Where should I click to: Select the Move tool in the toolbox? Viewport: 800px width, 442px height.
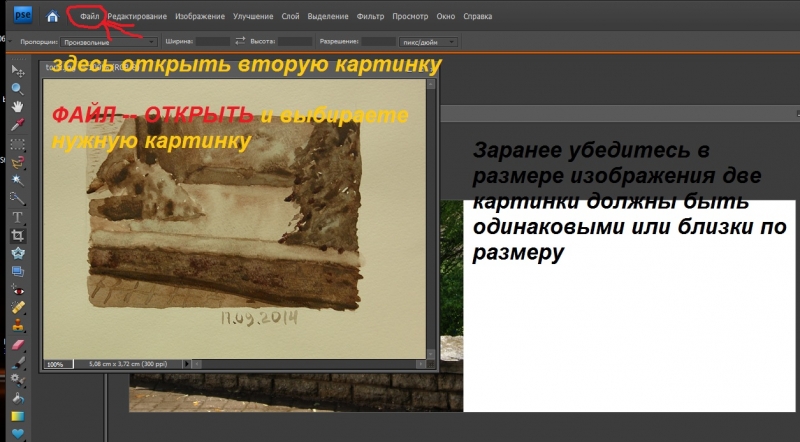[17, 71]
